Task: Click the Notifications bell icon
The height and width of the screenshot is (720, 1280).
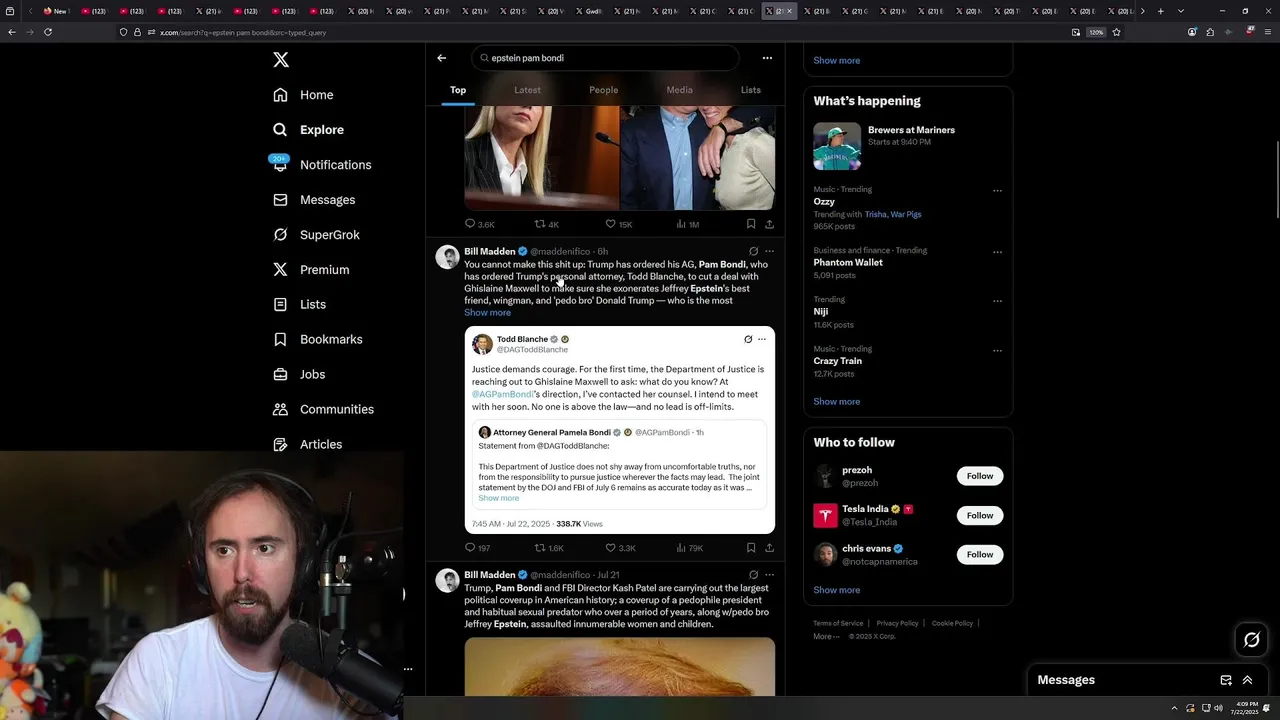Action: tap(281, 165)
